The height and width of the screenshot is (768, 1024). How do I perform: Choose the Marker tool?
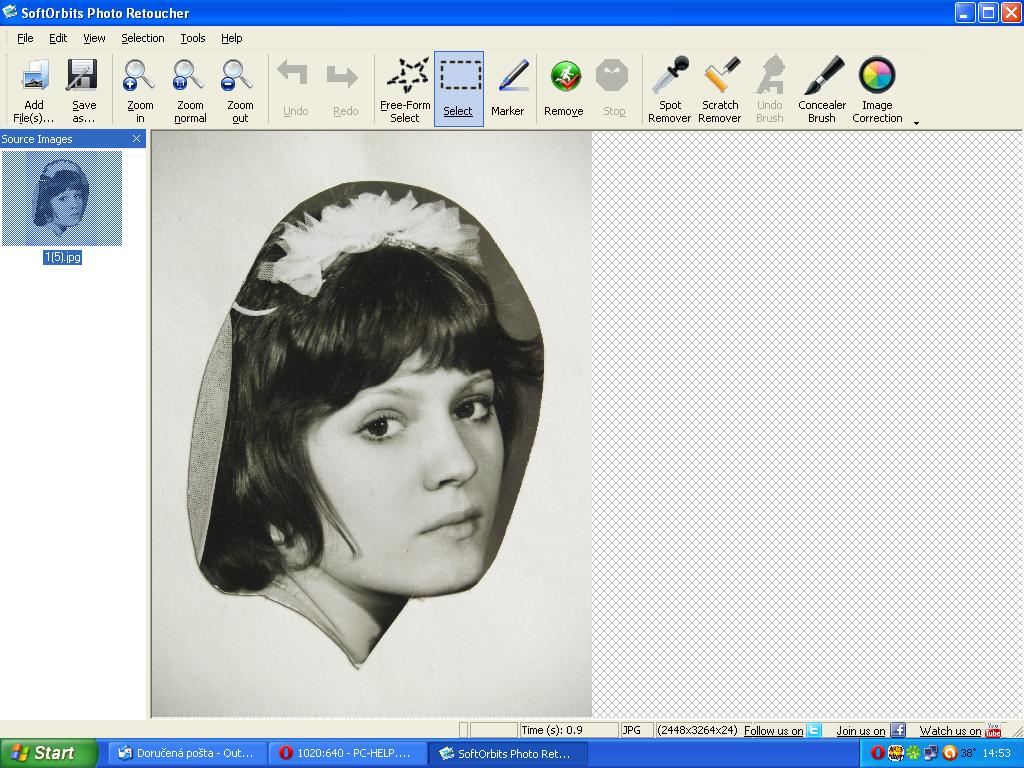509,76
